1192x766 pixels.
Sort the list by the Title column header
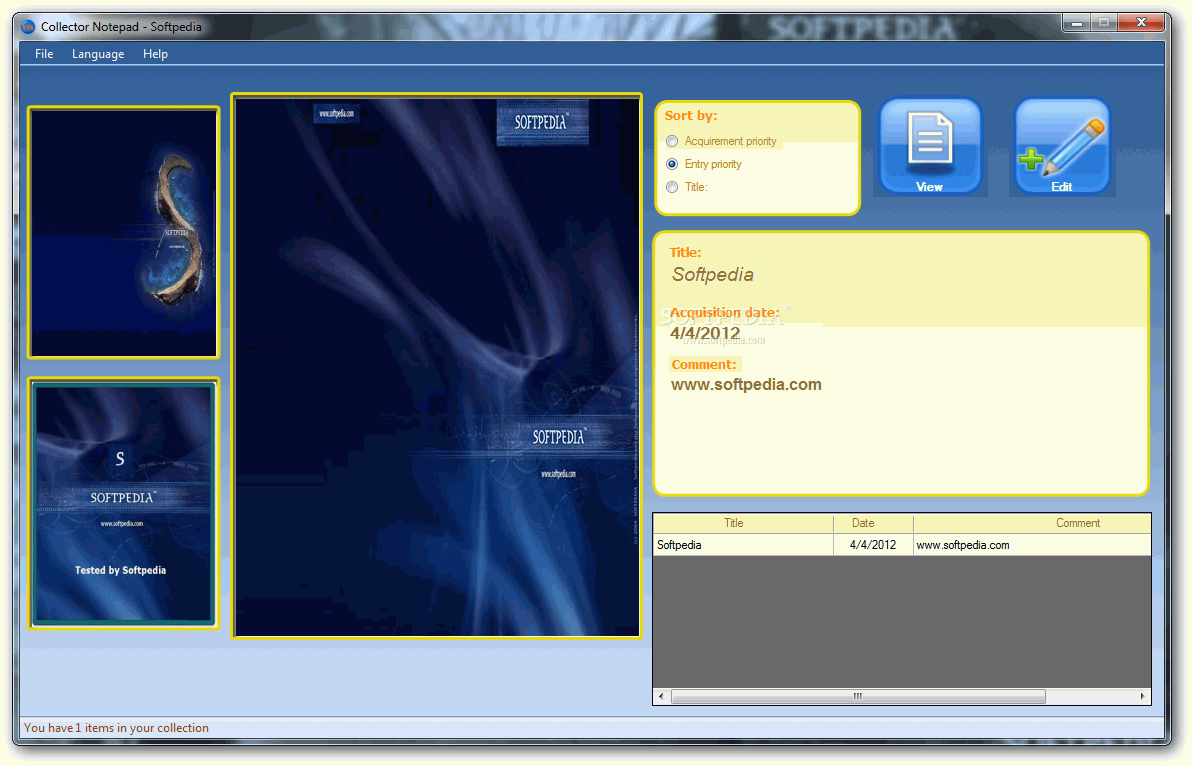(743, 523)
